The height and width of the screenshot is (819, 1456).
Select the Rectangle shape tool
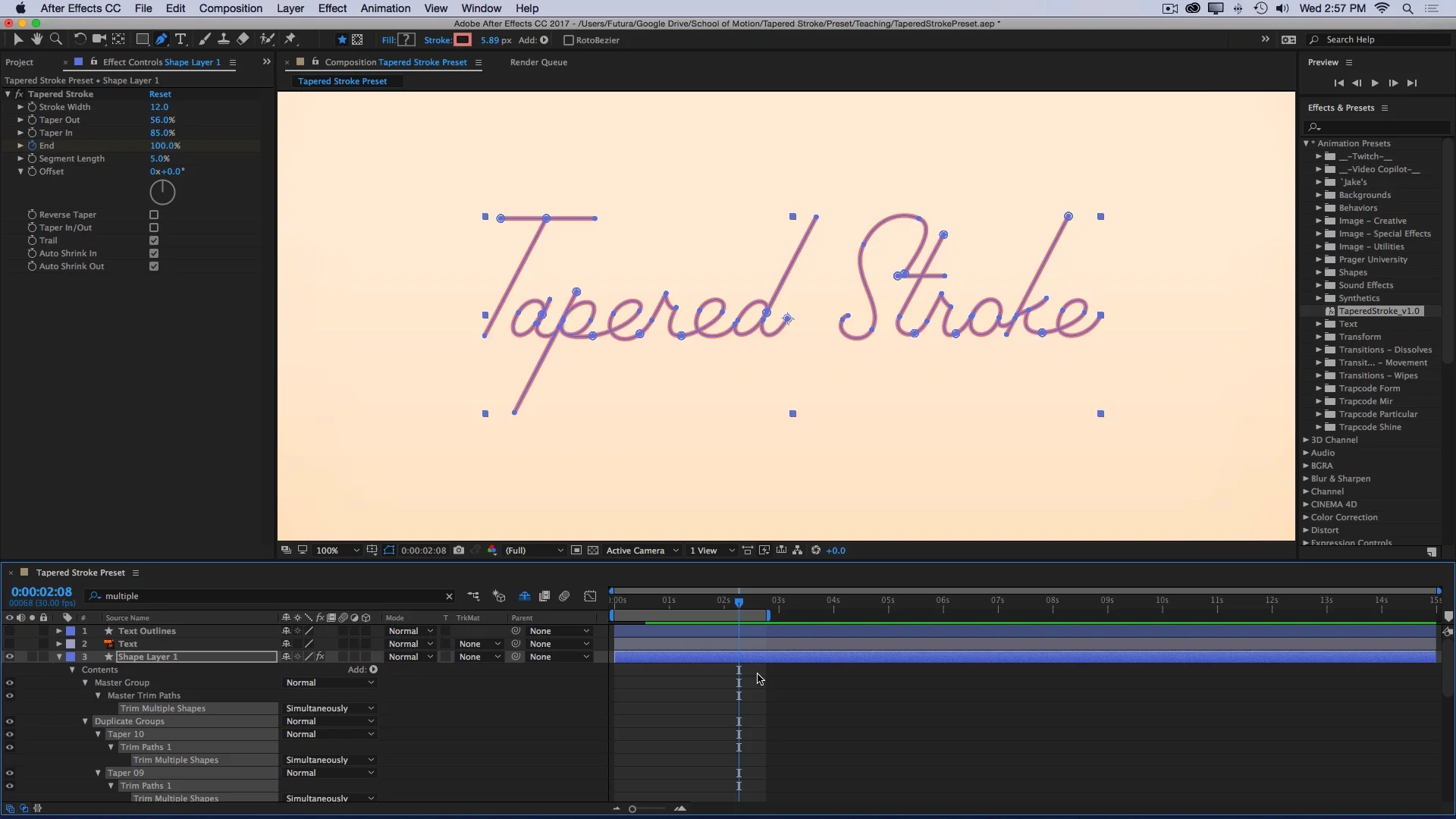pos(142,39)
